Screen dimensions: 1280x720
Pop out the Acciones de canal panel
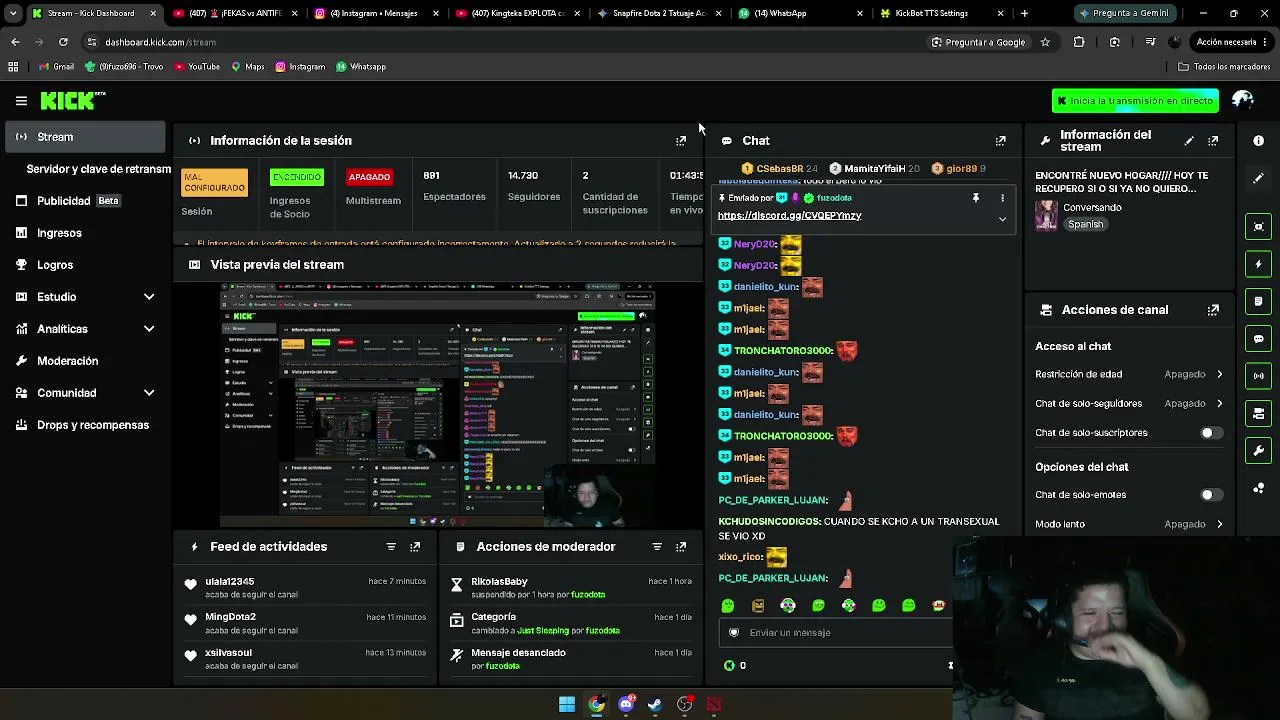pos(1213,310)
